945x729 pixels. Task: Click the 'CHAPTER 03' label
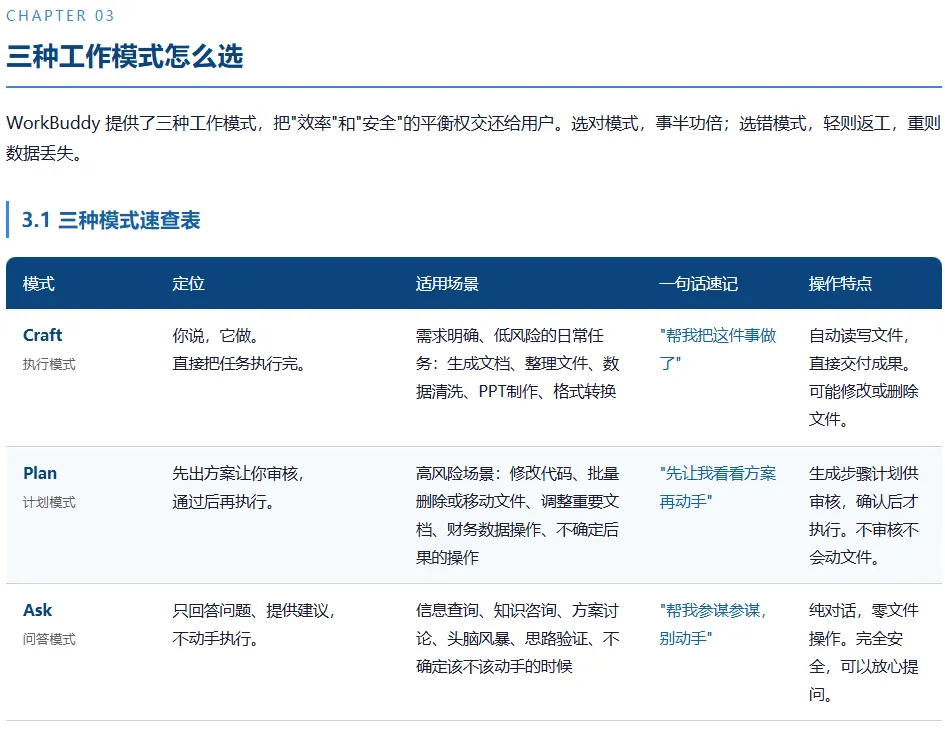pyautogui.click(x=60, y=16)
